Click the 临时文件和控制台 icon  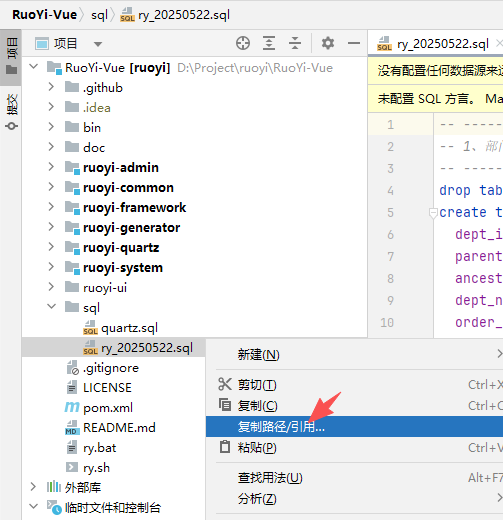click(x=54, y=507)
